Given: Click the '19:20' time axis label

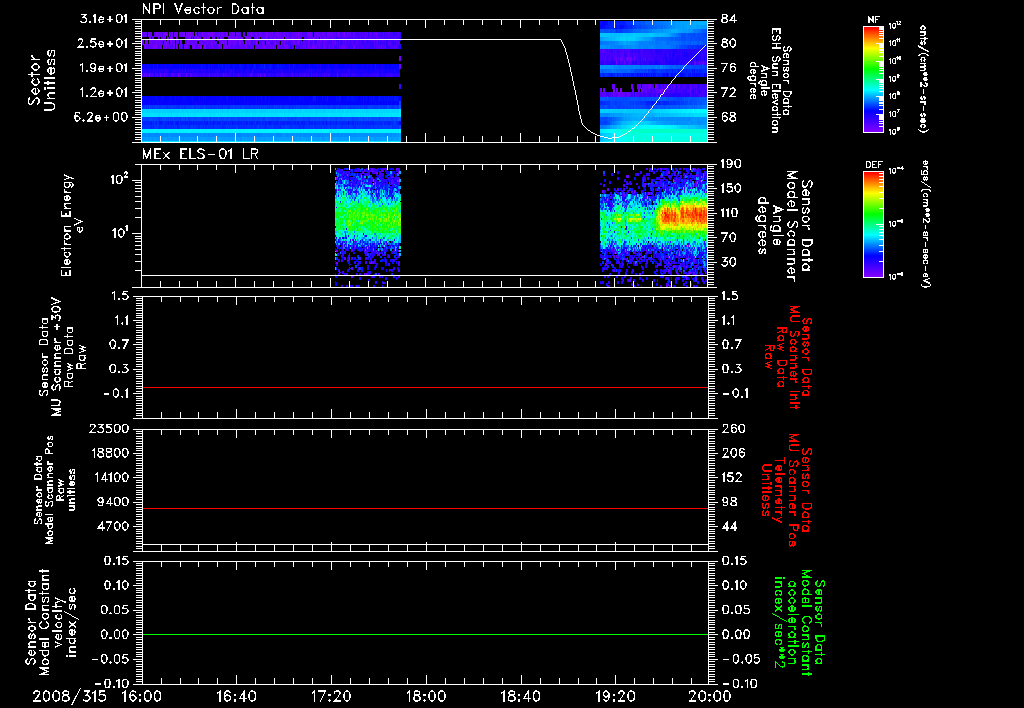Looking at the screenshot, I should click(615, 696).
